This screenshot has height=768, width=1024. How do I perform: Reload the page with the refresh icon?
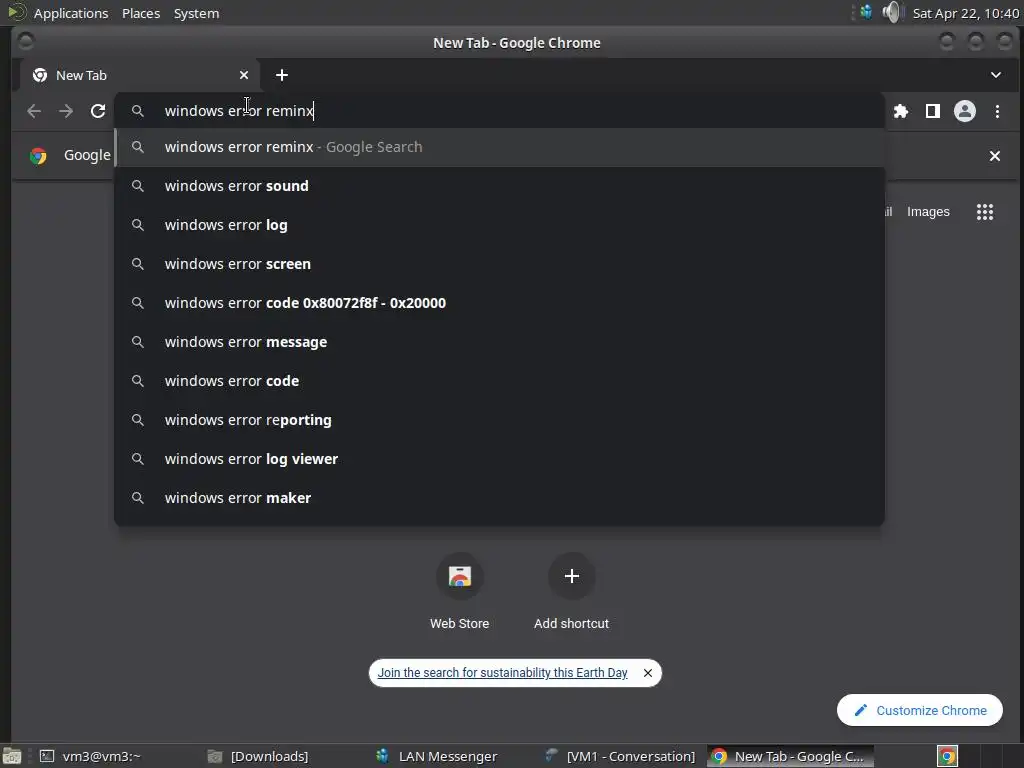(x=98, y=111)
